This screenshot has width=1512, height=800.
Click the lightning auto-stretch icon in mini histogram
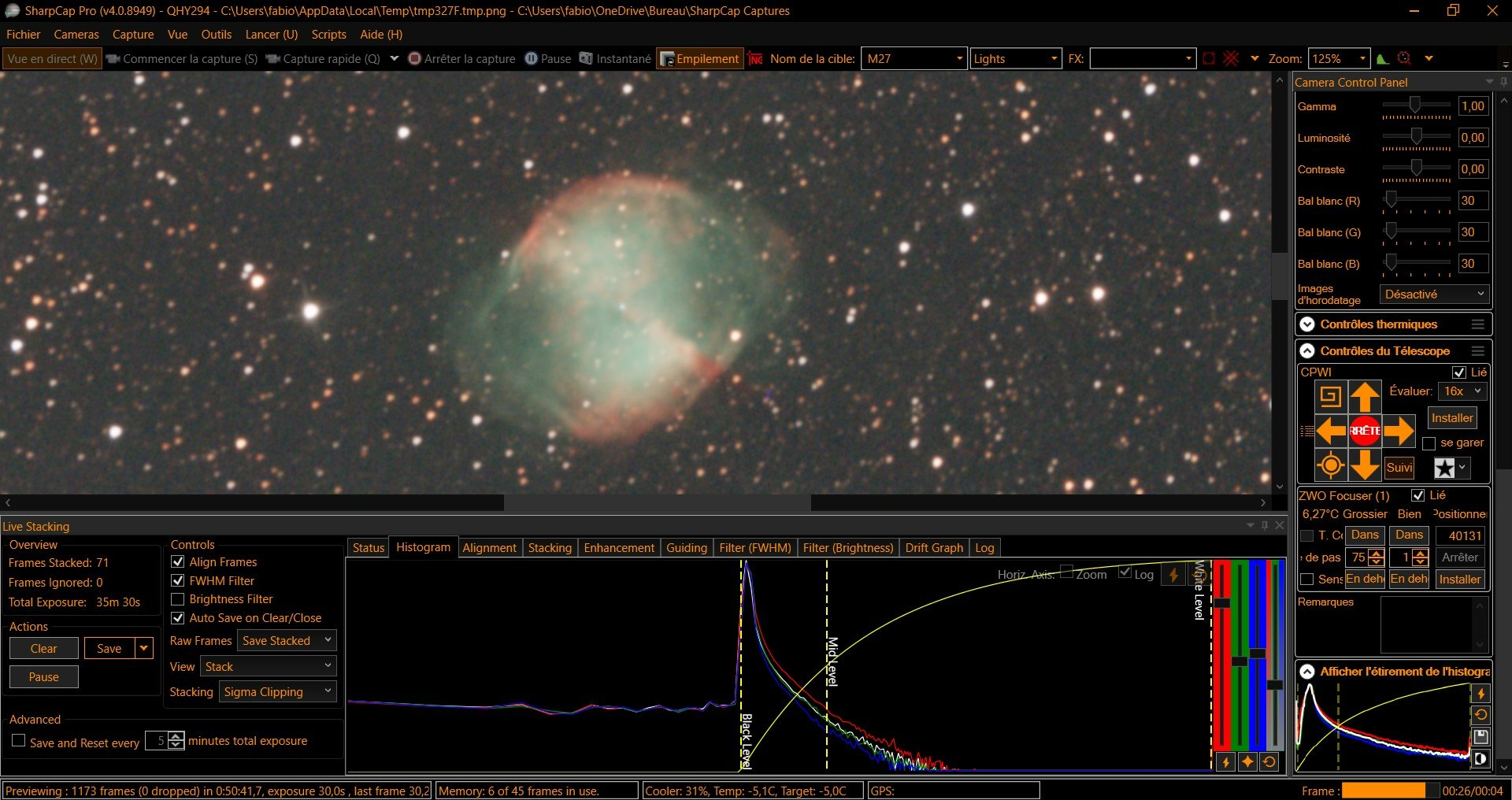[x=1480, y=694]
